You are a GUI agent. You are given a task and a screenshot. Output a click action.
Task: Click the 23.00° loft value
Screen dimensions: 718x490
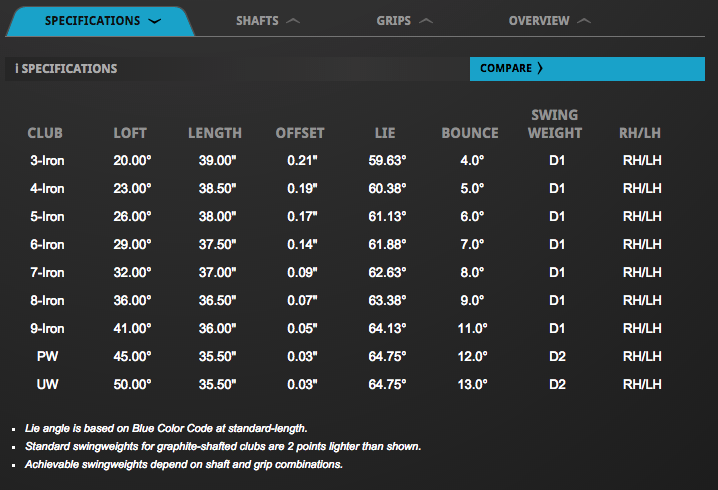(x=132, y=189)
